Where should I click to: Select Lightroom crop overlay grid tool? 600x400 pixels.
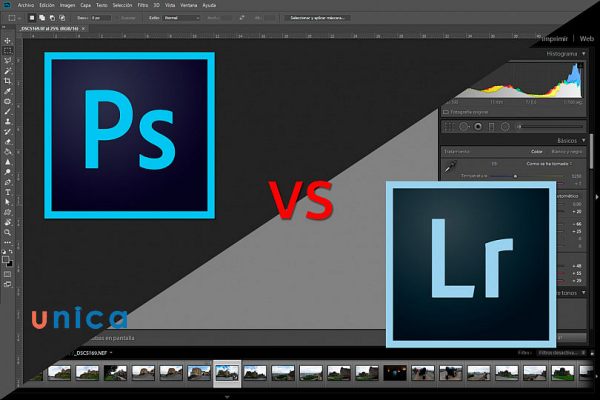(450, 126)
